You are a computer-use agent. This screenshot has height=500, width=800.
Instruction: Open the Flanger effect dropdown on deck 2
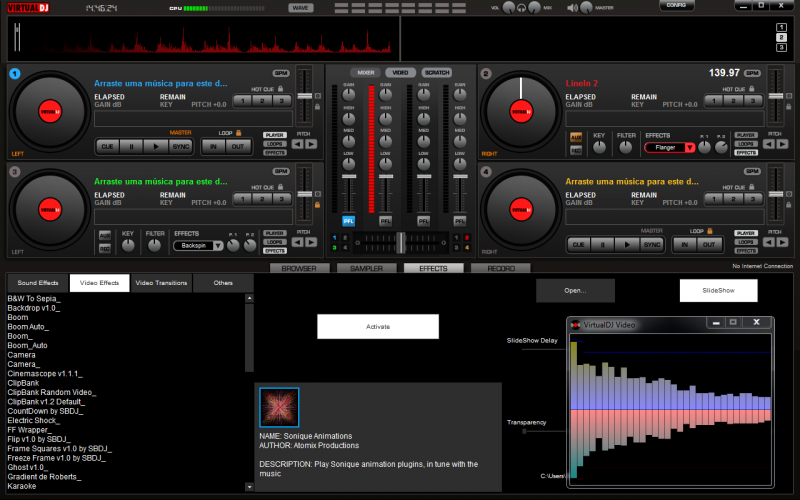click(x=690, y=147)
